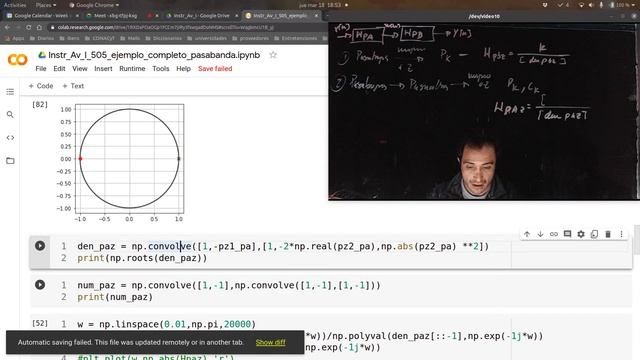Open the View menu
The width and height of the screenshot is (640, 360).
80,69
